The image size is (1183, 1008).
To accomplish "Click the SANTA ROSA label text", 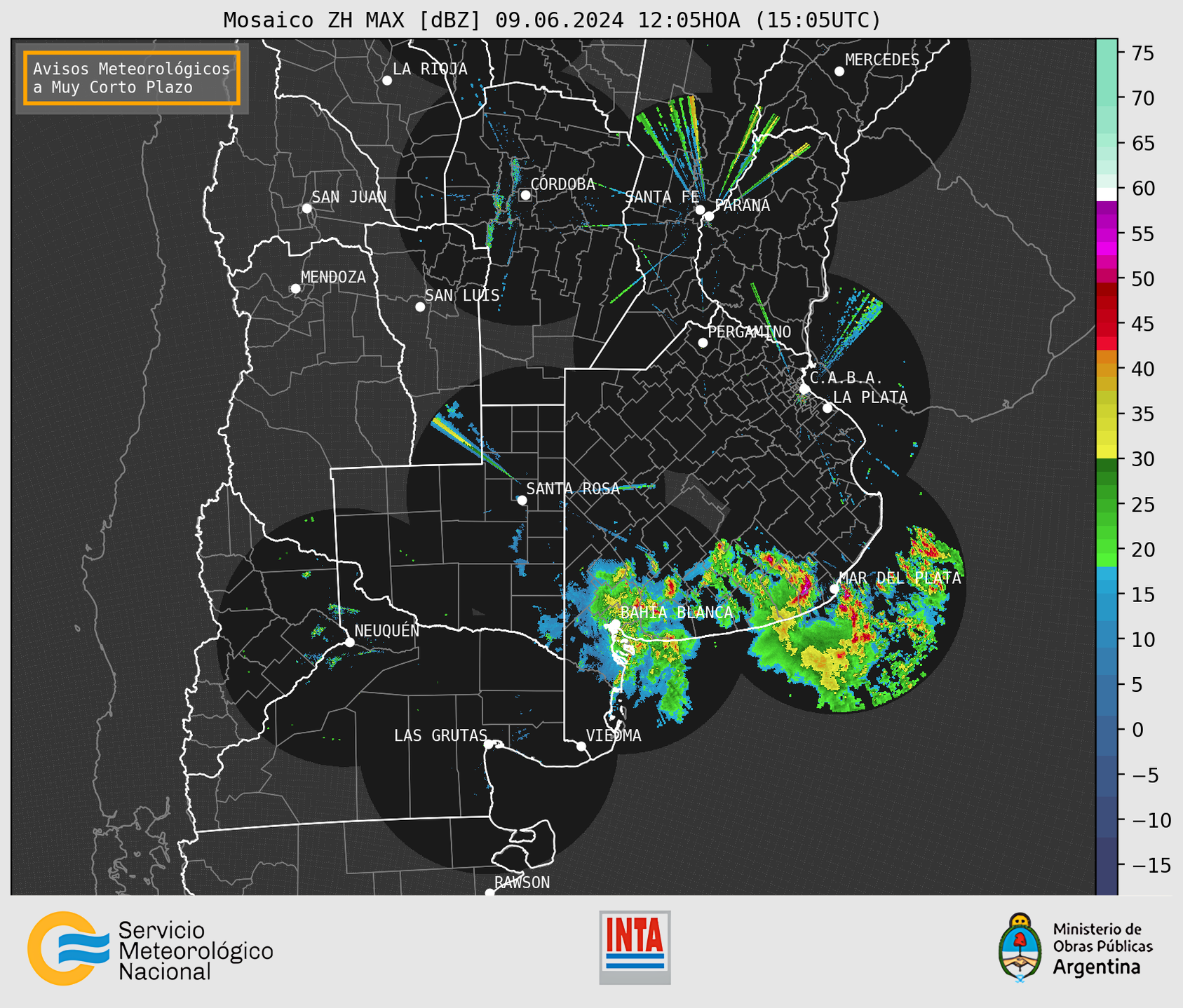I will coord(573,489).
